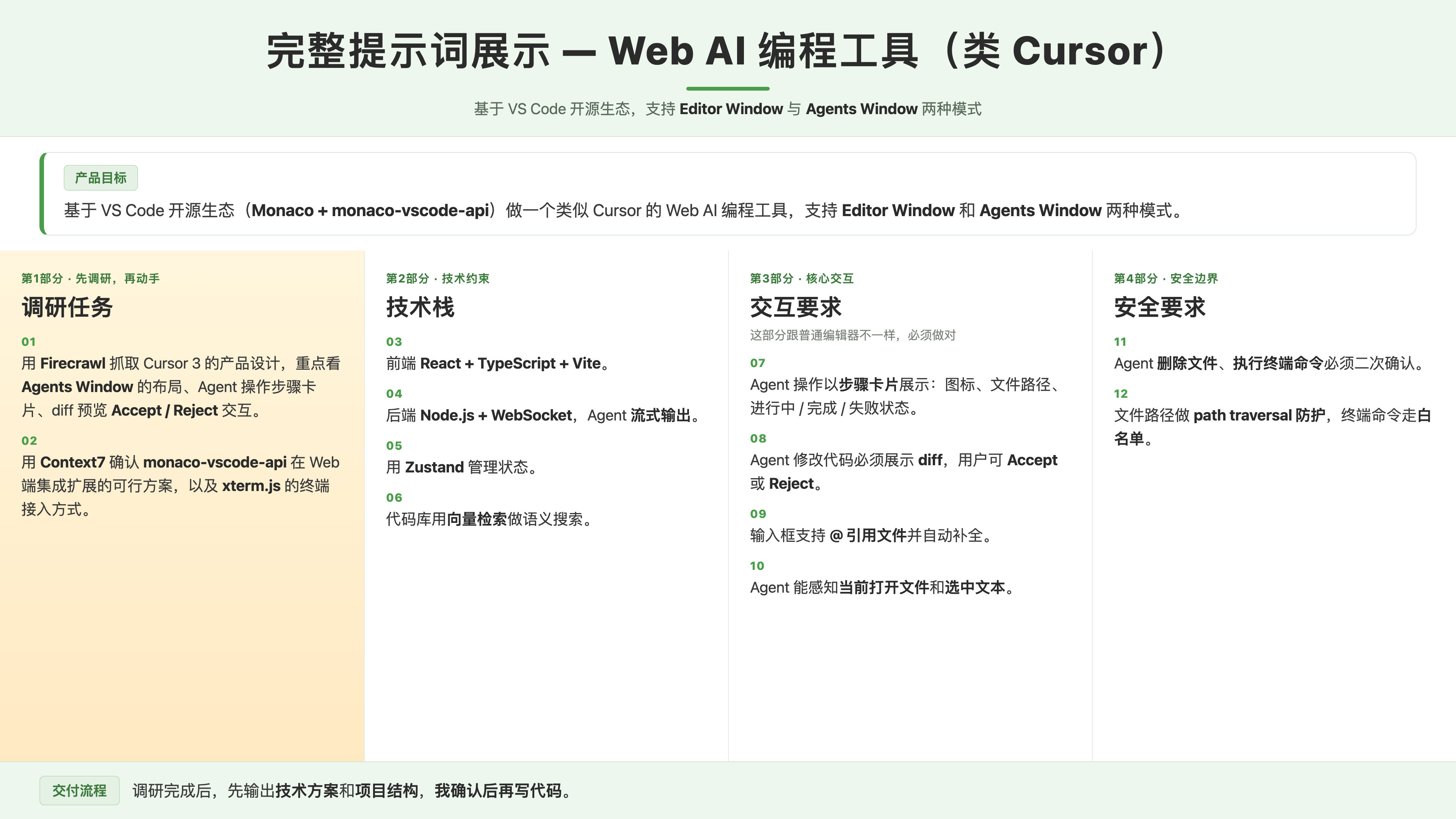Select the paragraph starting "用 Context7 确认"
The width and height of the screenshot is (1456, 819).
pos(180,485)
